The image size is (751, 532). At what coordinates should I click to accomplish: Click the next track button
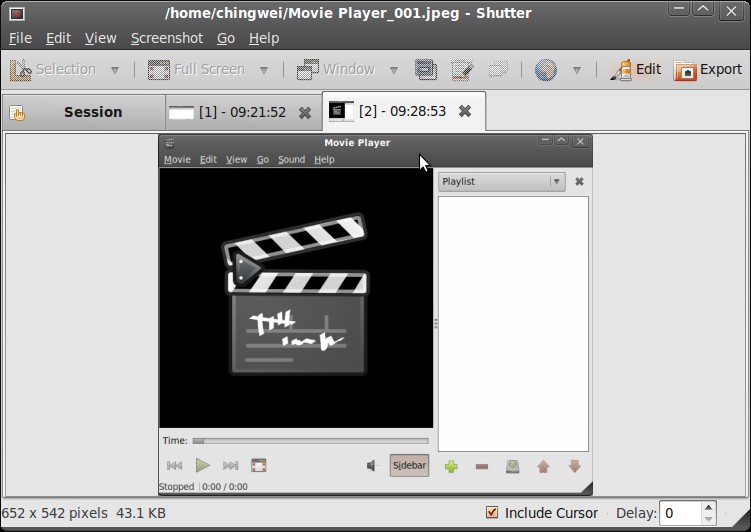pyautogui.click(x=230, y=465)
